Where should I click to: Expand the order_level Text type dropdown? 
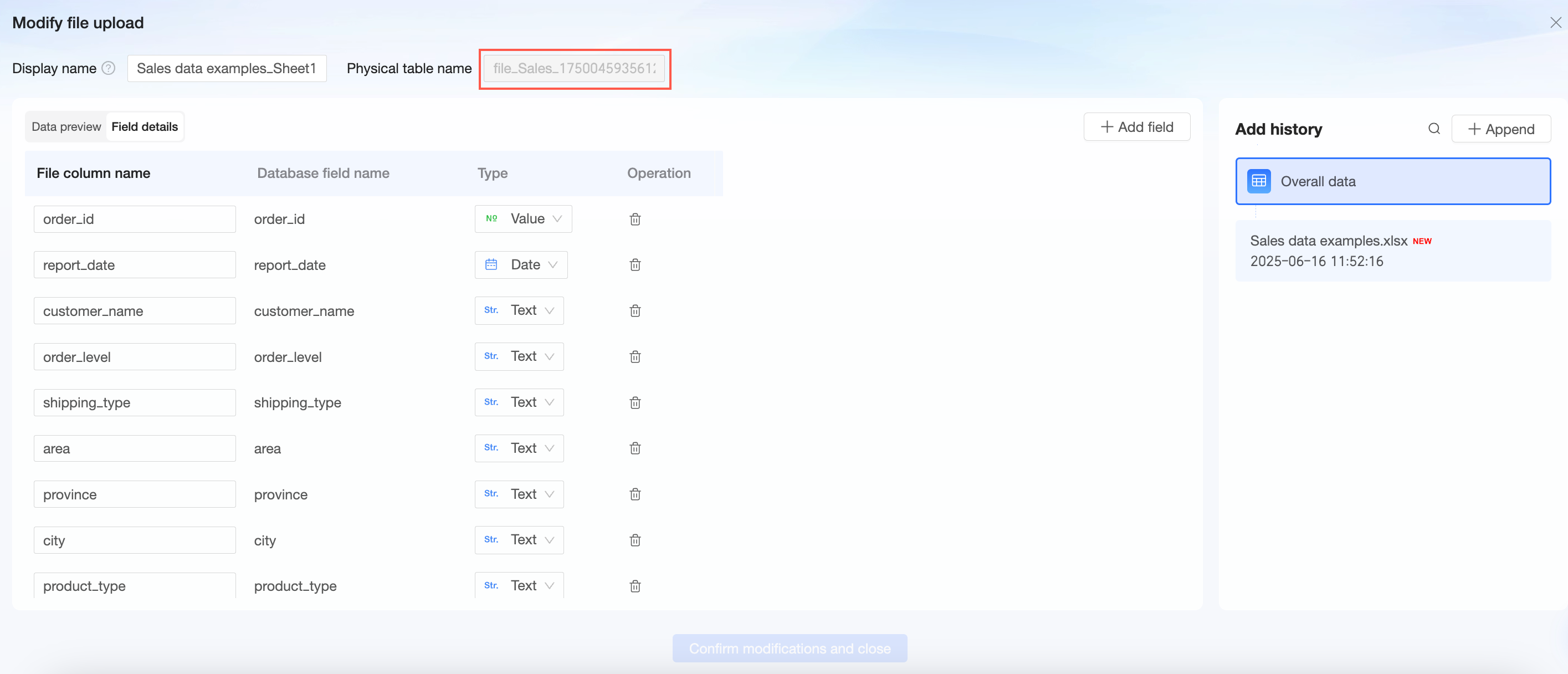[519, 356]
